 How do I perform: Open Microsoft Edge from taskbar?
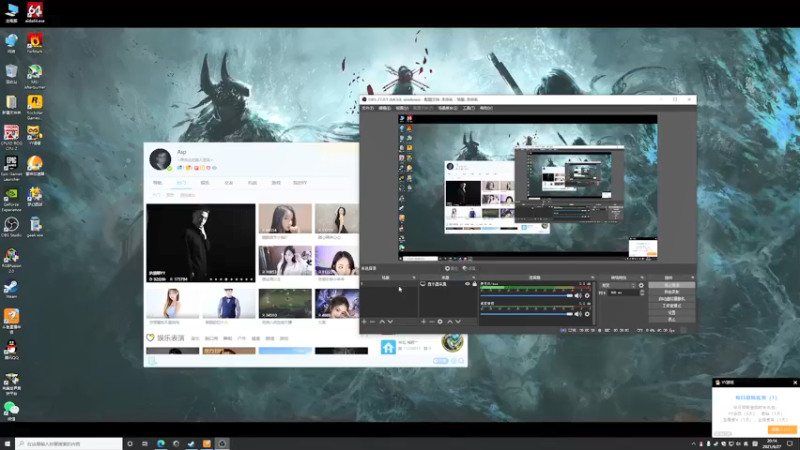tap(161, 444)
